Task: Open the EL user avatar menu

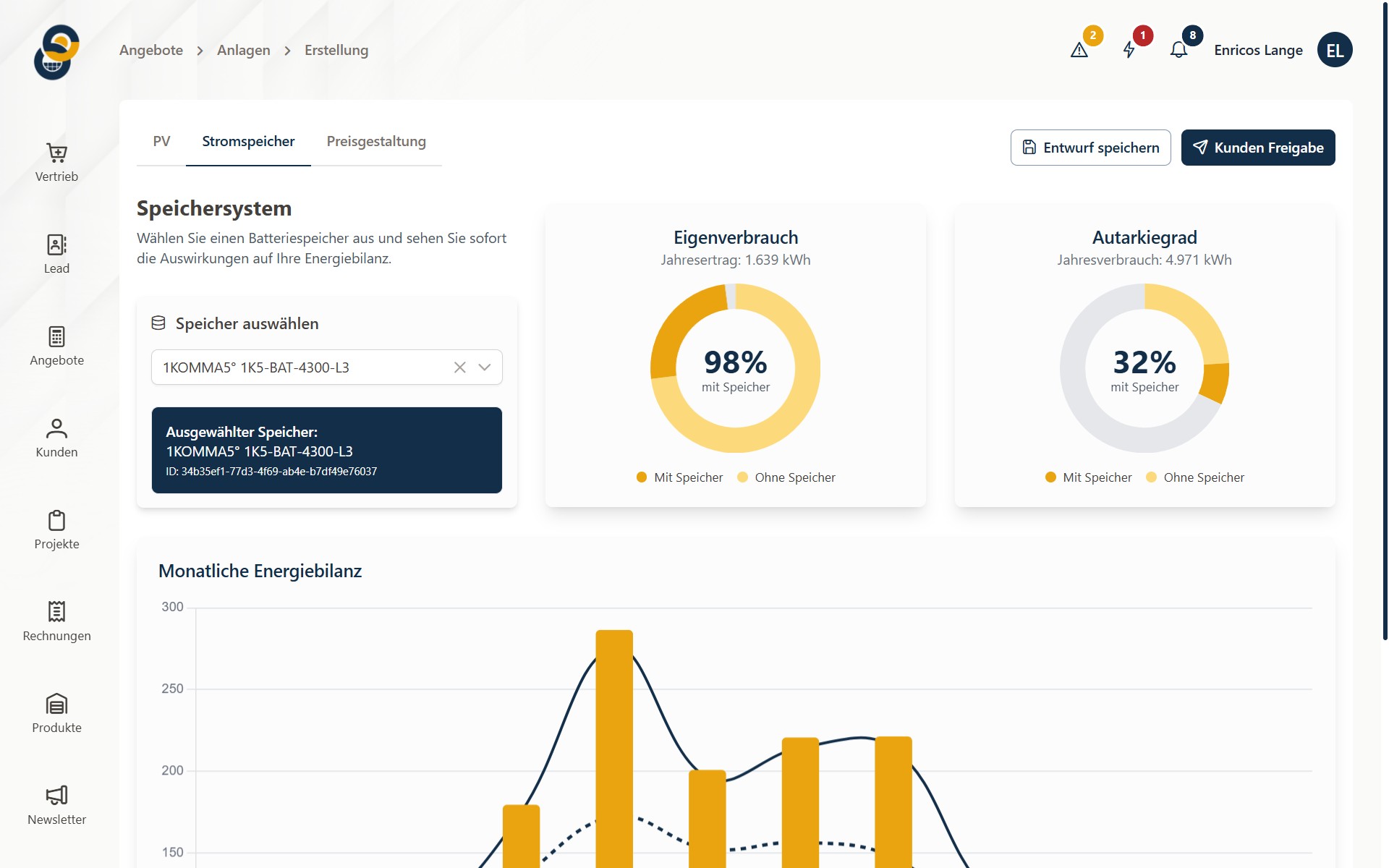Action: point(1334,50)
